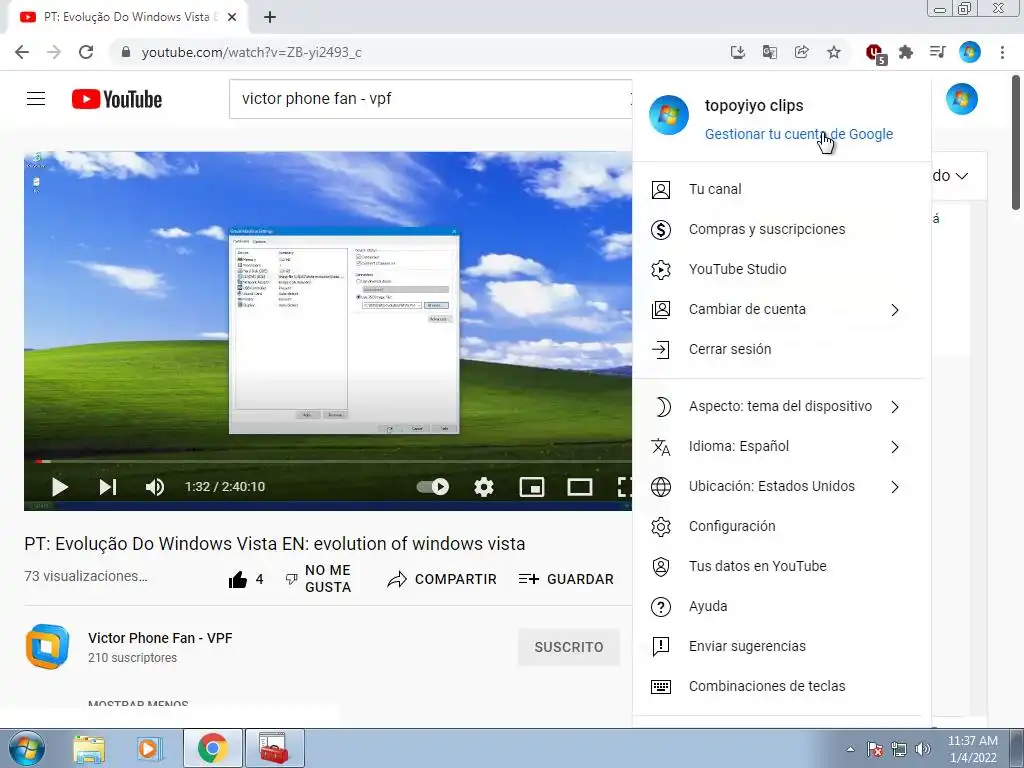Open media controls icon in Chrome toolbar
Screen dimensions: 1024x768
[938, 52]
